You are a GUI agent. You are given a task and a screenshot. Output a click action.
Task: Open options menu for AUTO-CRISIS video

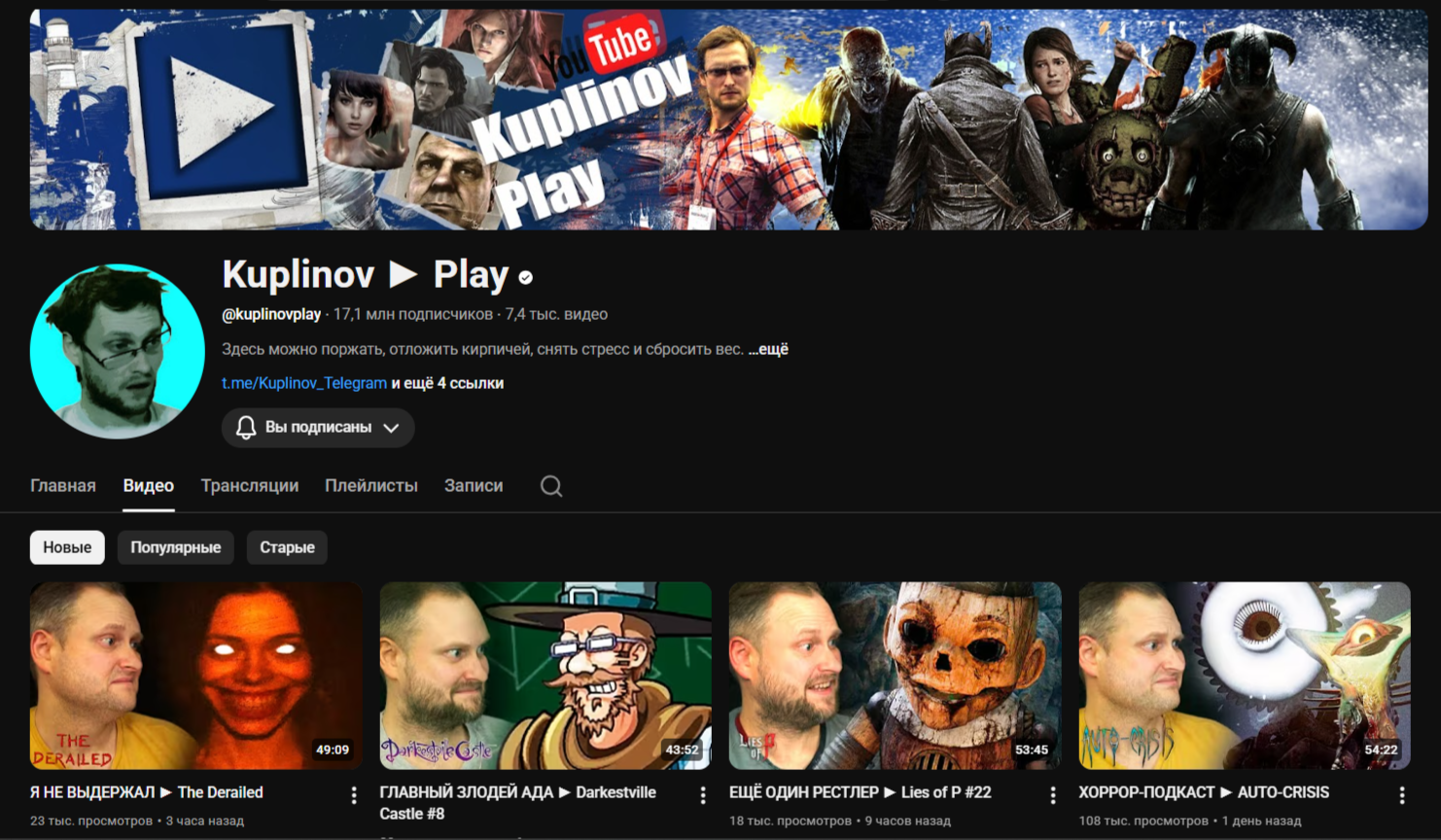[1402, 795]
